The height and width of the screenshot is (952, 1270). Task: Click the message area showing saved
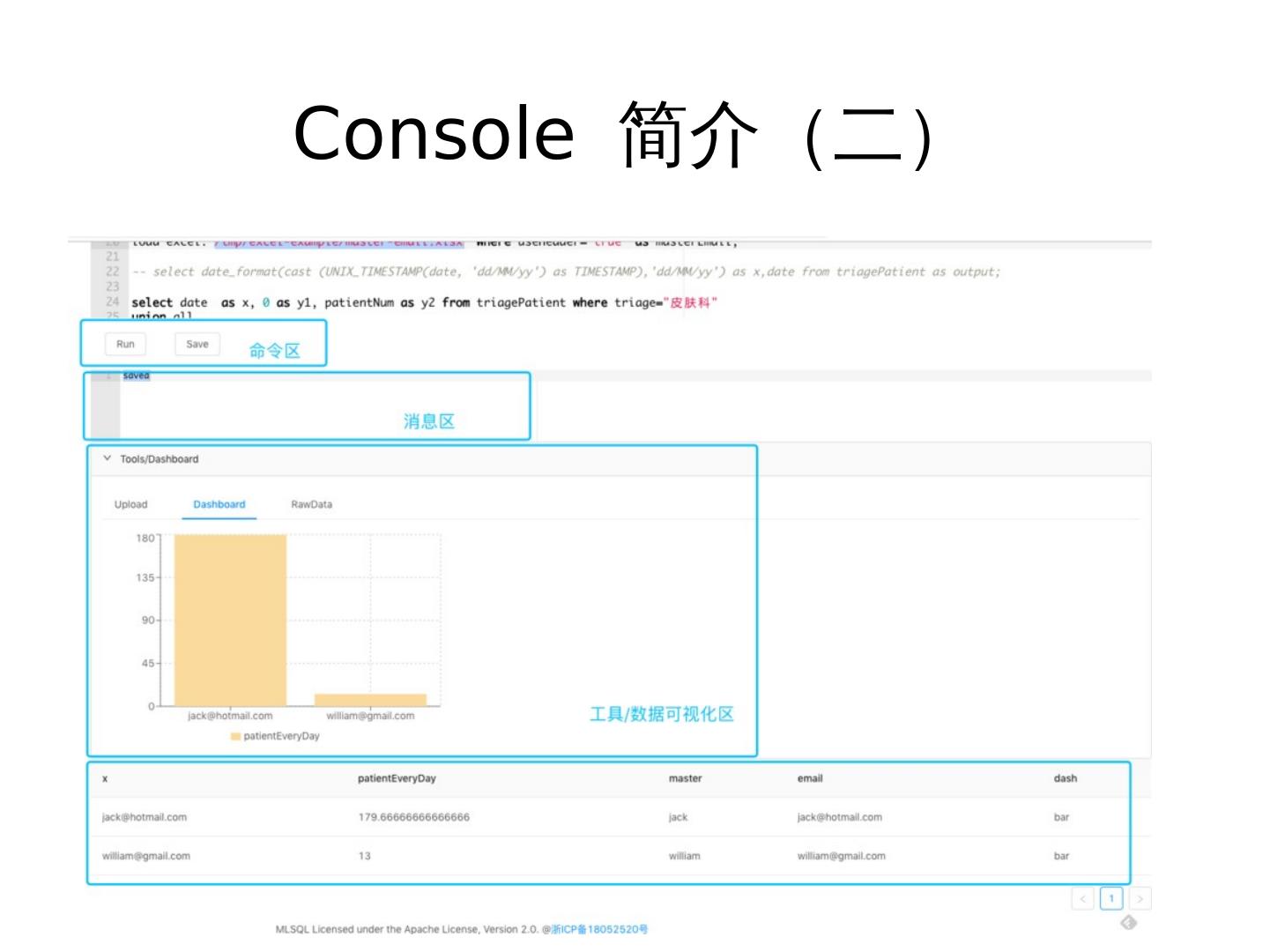coord(137,376)
